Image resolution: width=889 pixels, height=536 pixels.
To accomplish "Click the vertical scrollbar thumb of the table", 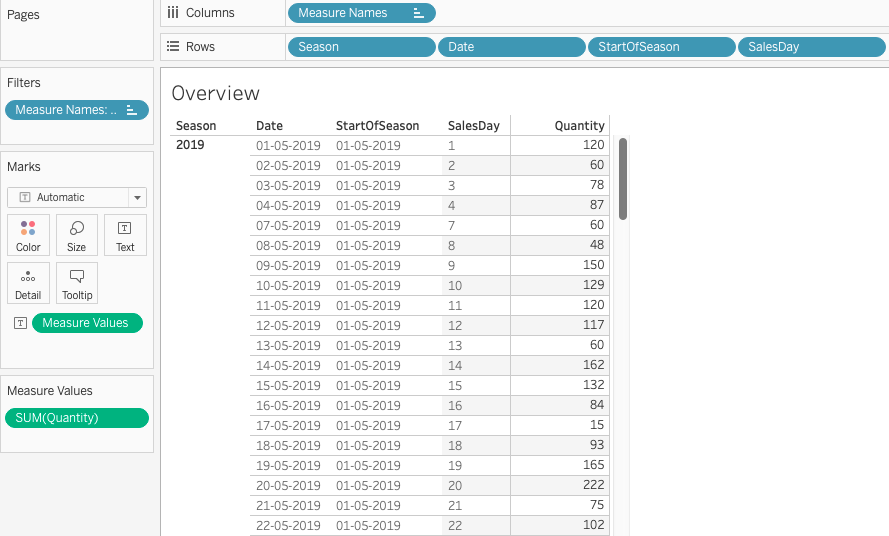I will [x=623, y=178].
